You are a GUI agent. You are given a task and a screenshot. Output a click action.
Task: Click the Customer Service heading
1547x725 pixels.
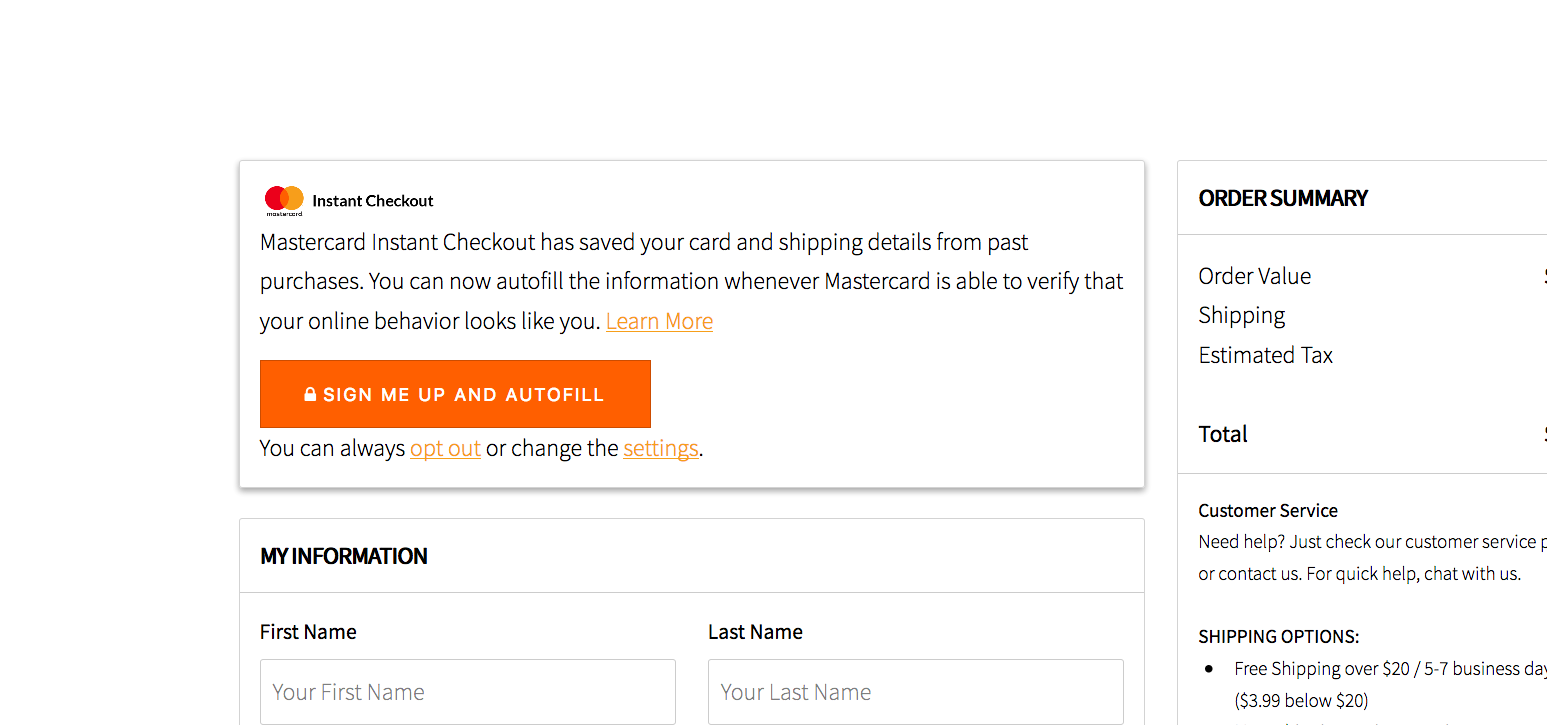(1268, 510)
